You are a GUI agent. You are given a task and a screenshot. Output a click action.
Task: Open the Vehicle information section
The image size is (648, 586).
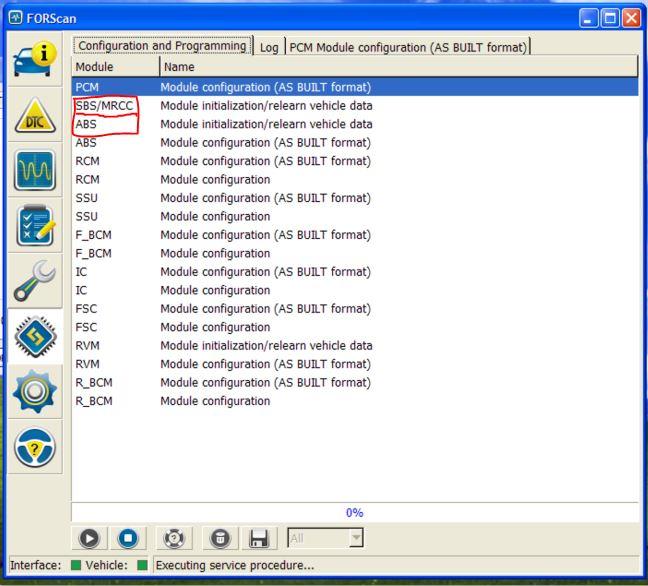tap(35, 59)
